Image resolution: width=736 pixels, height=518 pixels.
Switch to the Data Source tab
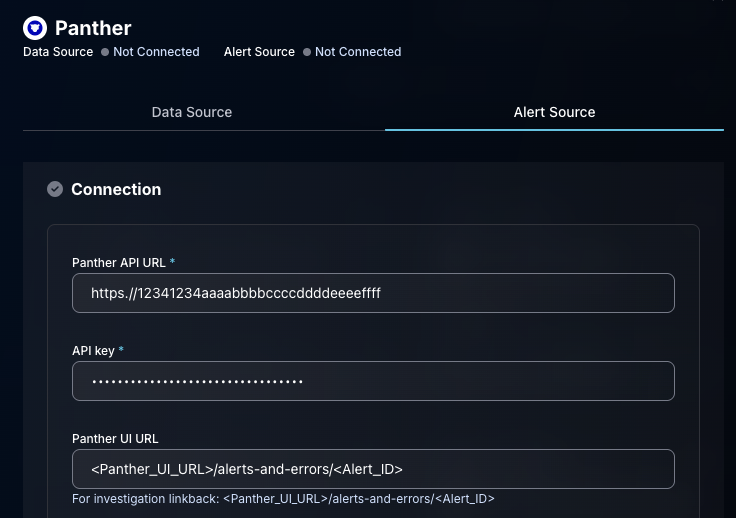192,112
